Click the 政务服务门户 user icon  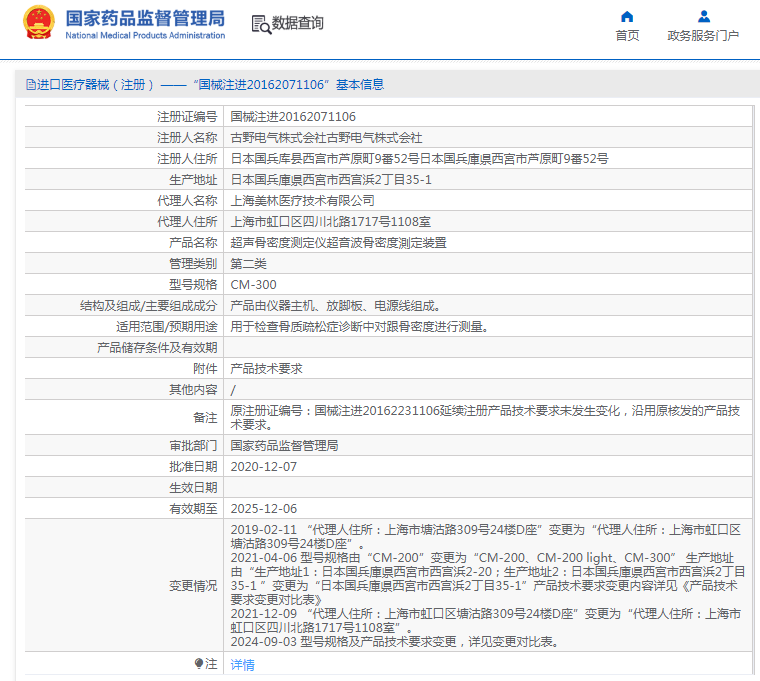pos(704,17)
